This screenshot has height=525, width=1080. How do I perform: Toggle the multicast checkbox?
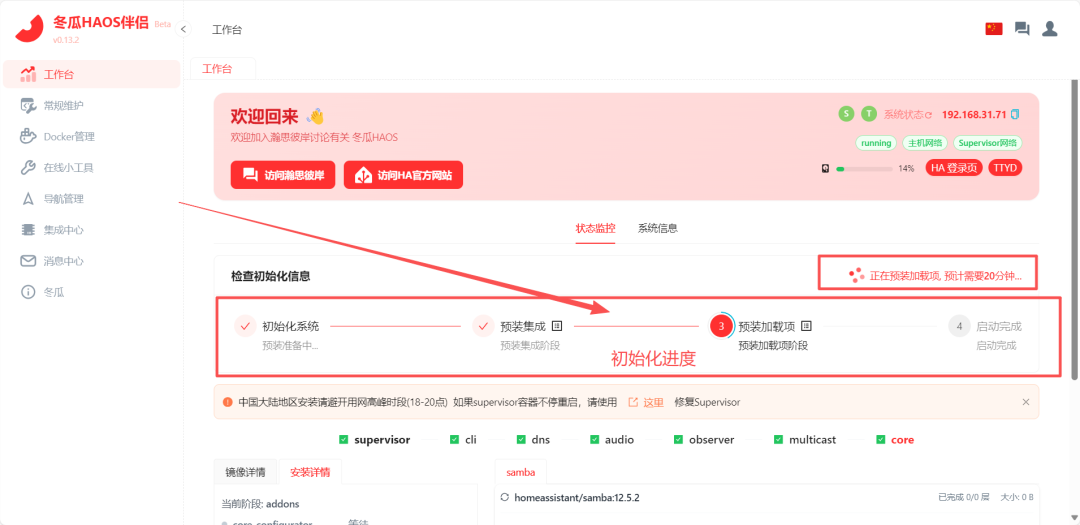pos(778,440)
